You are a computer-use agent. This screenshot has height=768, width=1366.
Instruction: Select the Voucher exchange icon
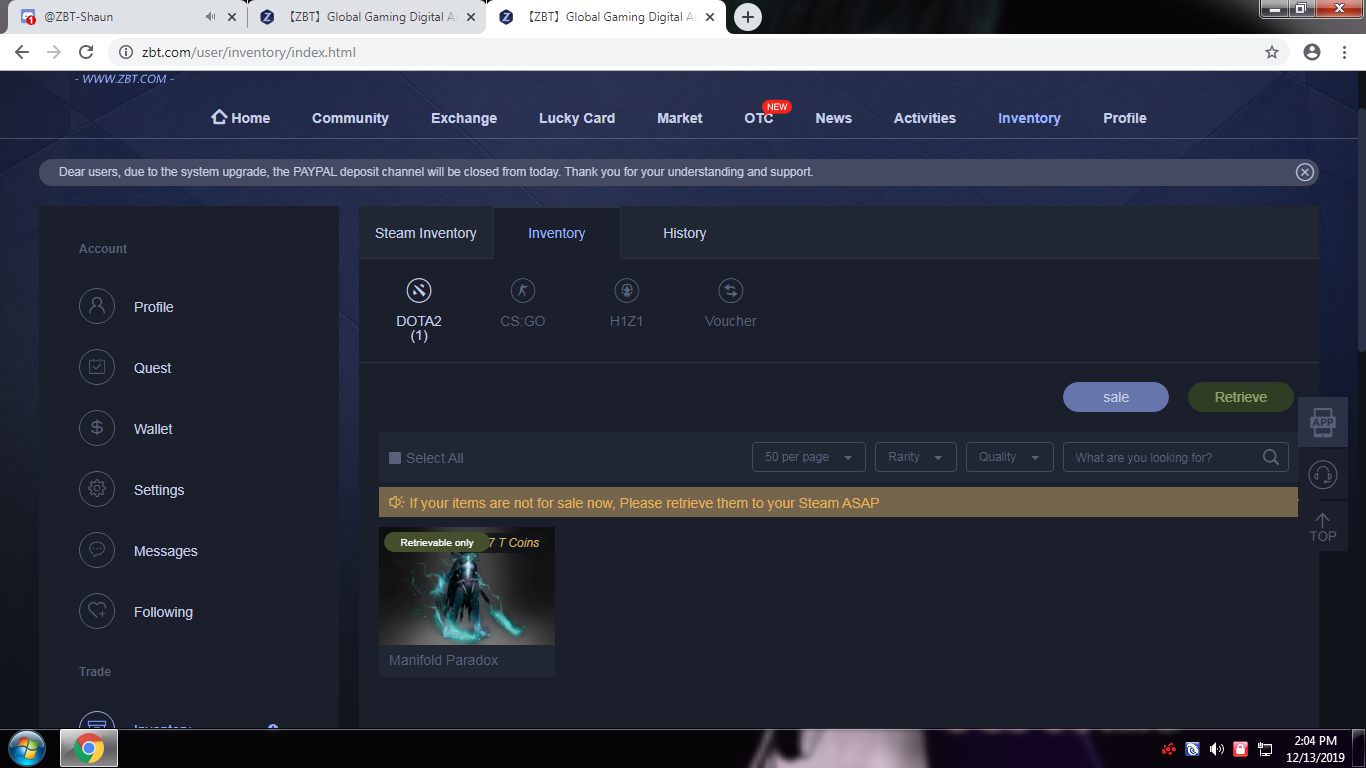(x=731, y=291)
